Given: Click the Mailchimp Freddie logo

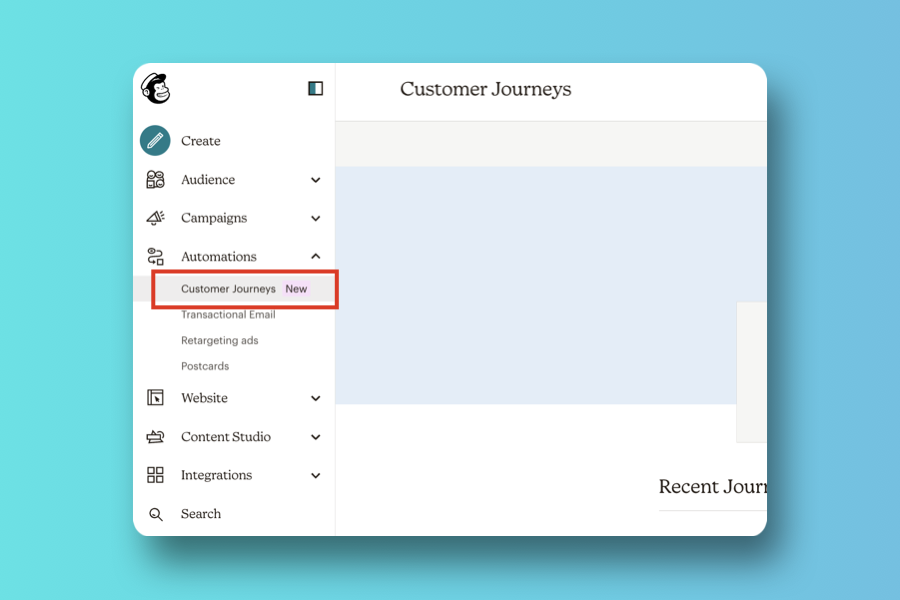Looking at the screenshot, I should point(156,88).
